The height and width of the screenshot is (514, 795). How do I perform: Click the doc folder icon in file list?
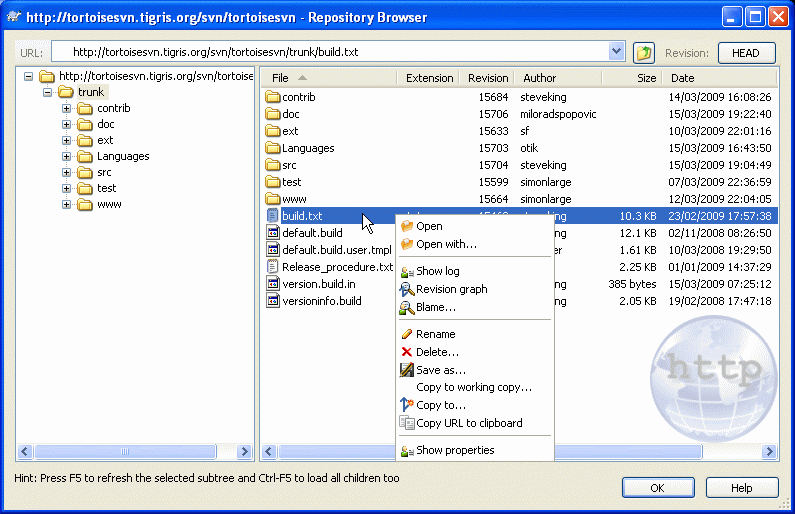[x=273, y=114]
